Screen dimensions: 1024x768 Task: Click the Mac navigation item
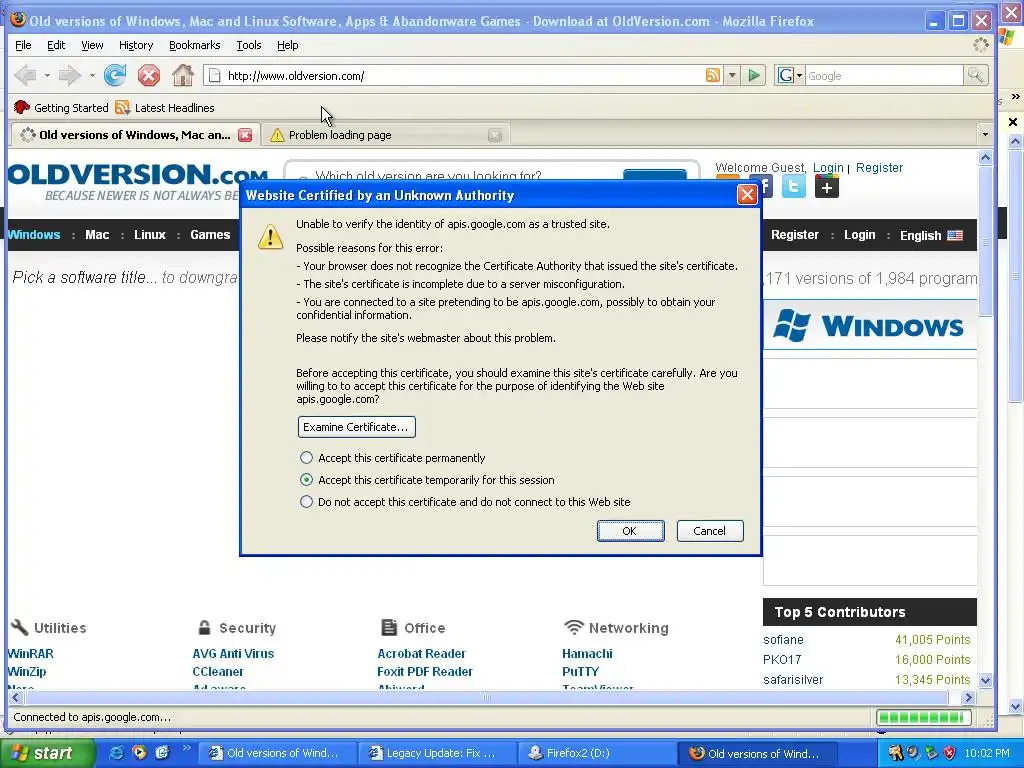click(97, 234)
